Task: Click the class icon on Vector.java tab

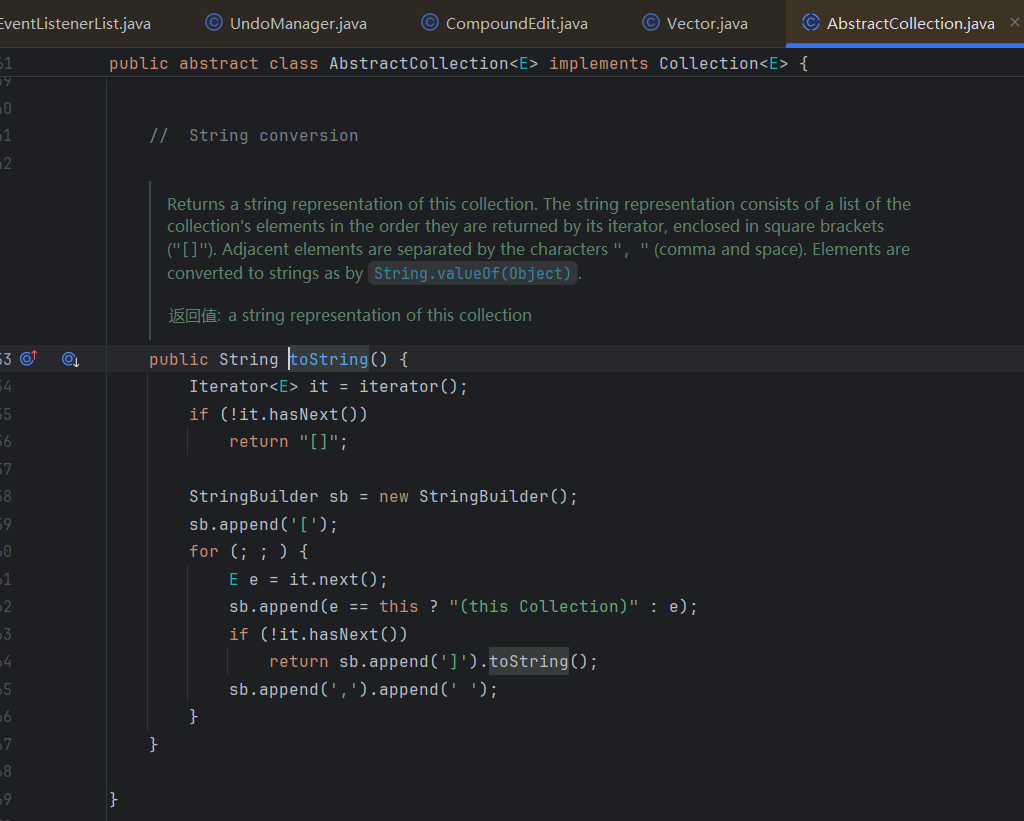Action: tap(651, 23)
